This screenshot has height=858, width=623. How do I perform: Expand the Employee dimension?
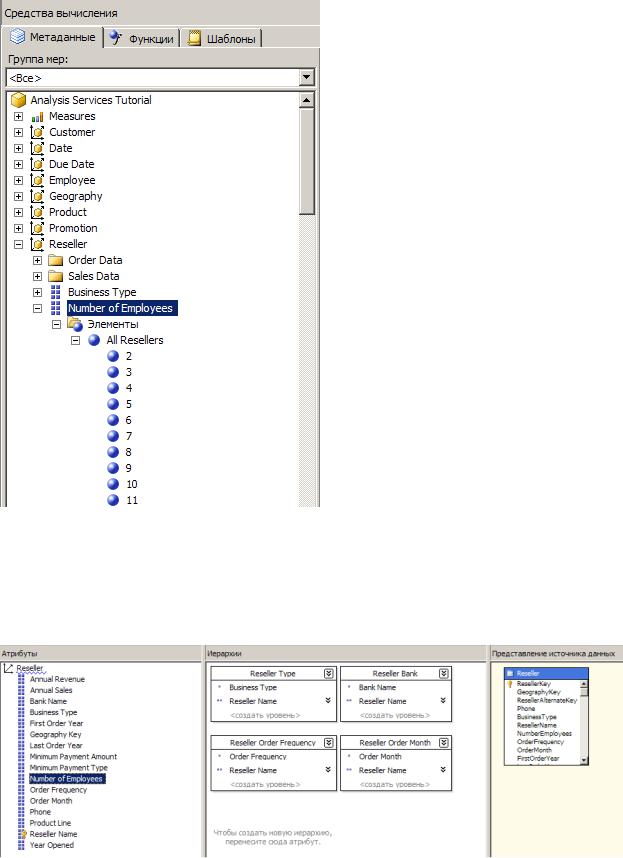point(19,180)
